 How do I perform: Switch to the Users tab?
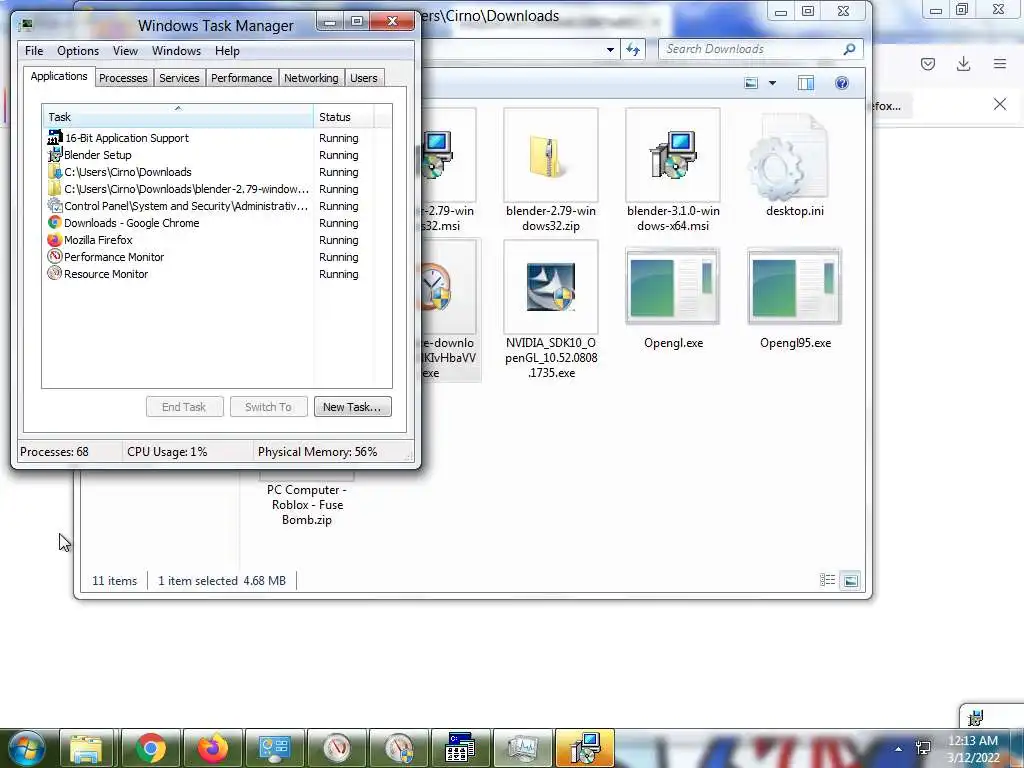point(364,78)
